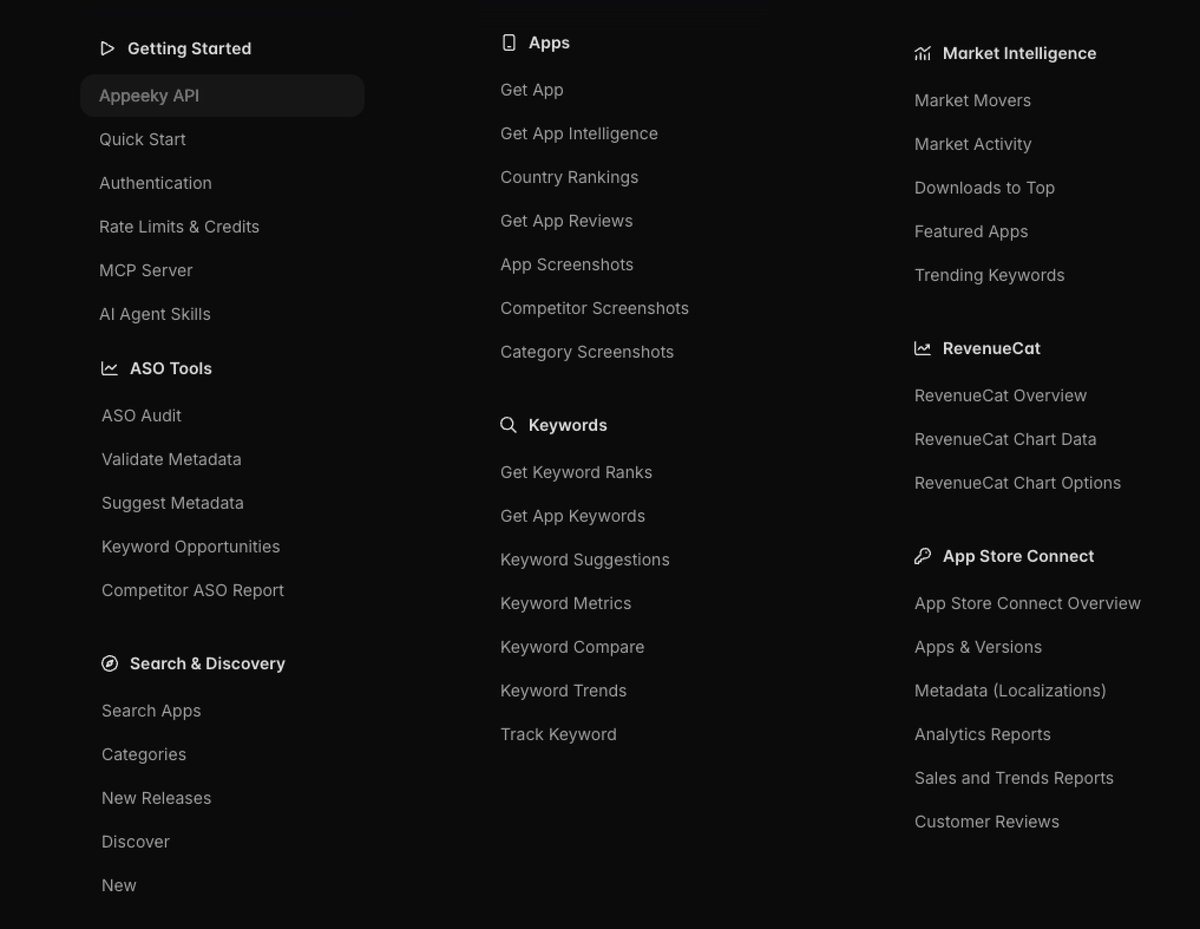
Task: Open App Store Connect Overview
Action: tap(1027, 604)
